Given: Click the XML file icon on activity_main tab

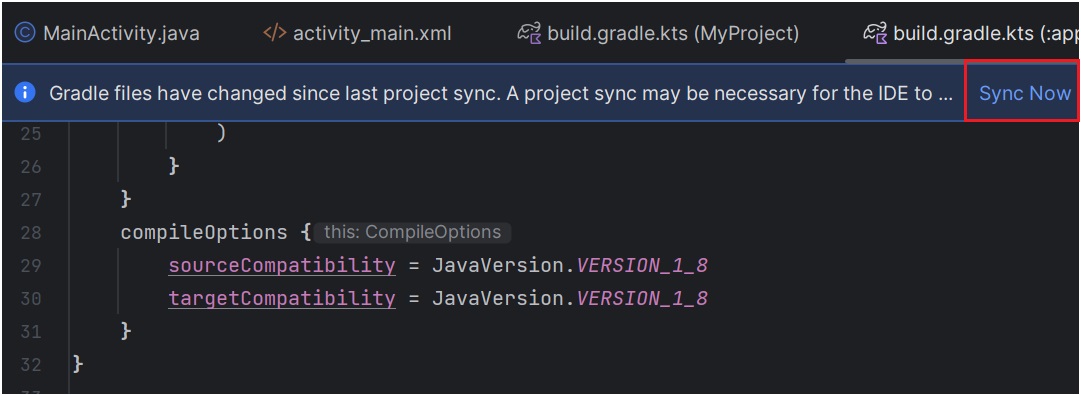Looking at the screenshot, I should pos(274,32).
